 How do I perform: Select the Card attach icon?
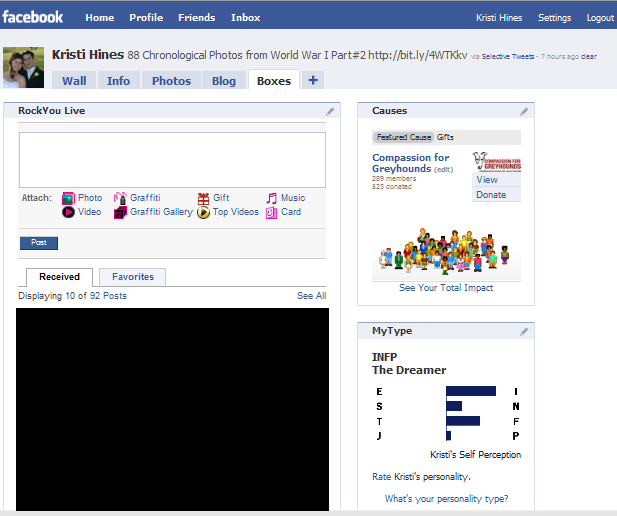point(271,212)
